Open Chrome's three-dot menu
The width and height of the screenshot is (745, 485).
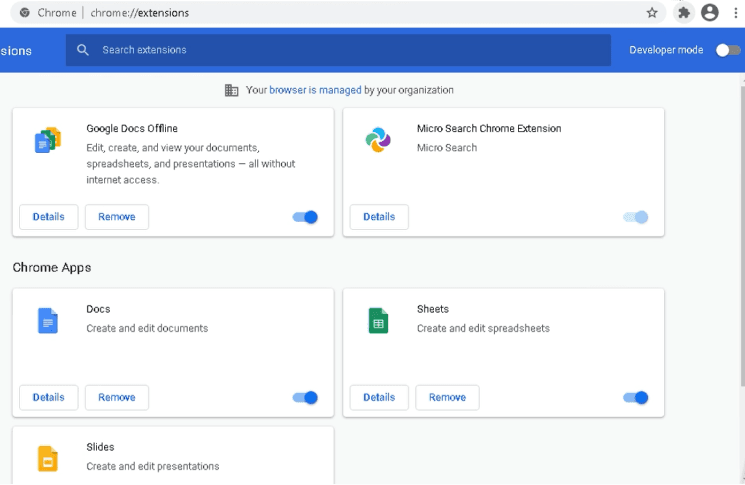[734, 13]
